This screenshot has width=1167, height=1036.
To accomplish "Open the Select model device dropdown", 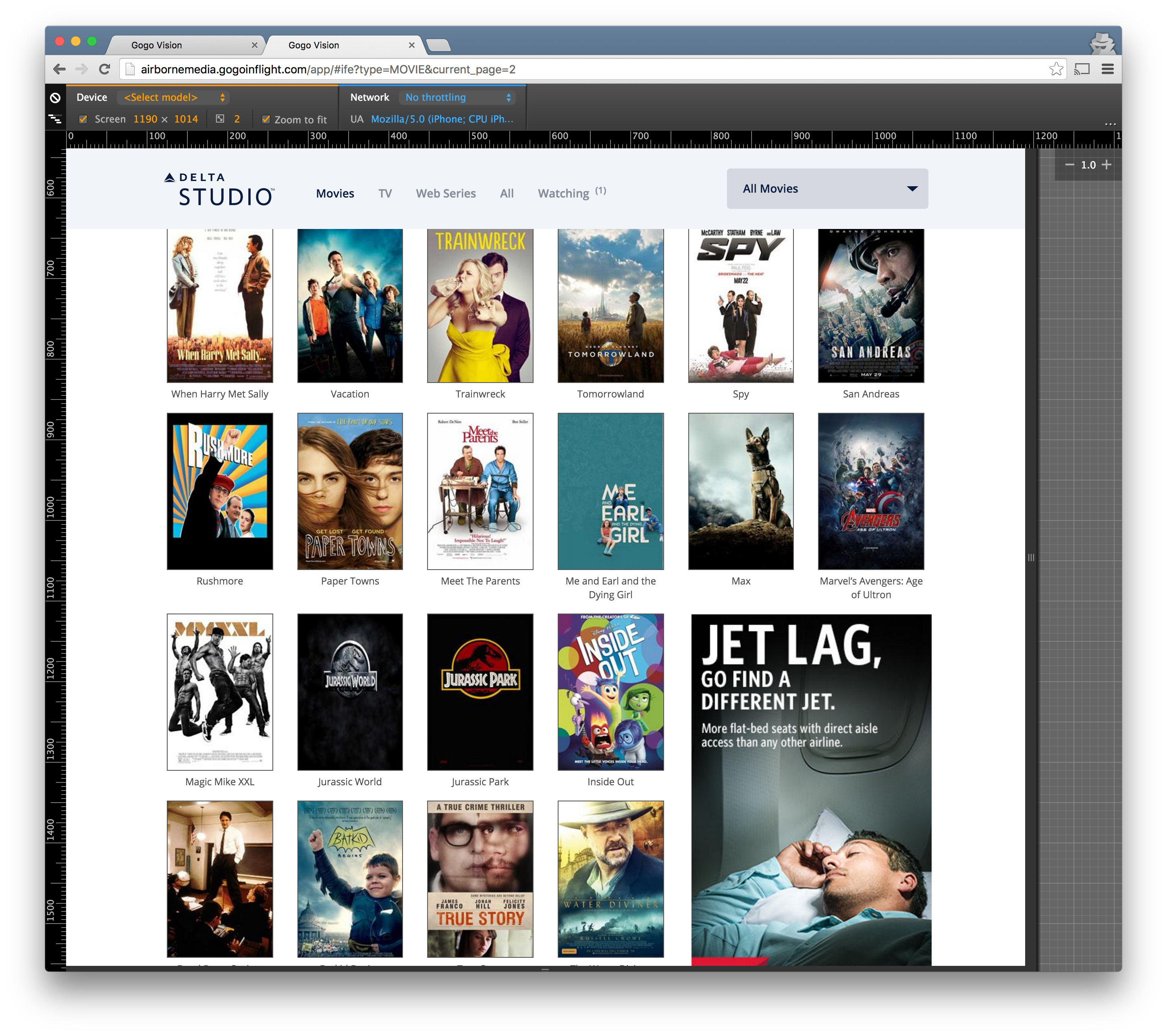I will [174, 98].
